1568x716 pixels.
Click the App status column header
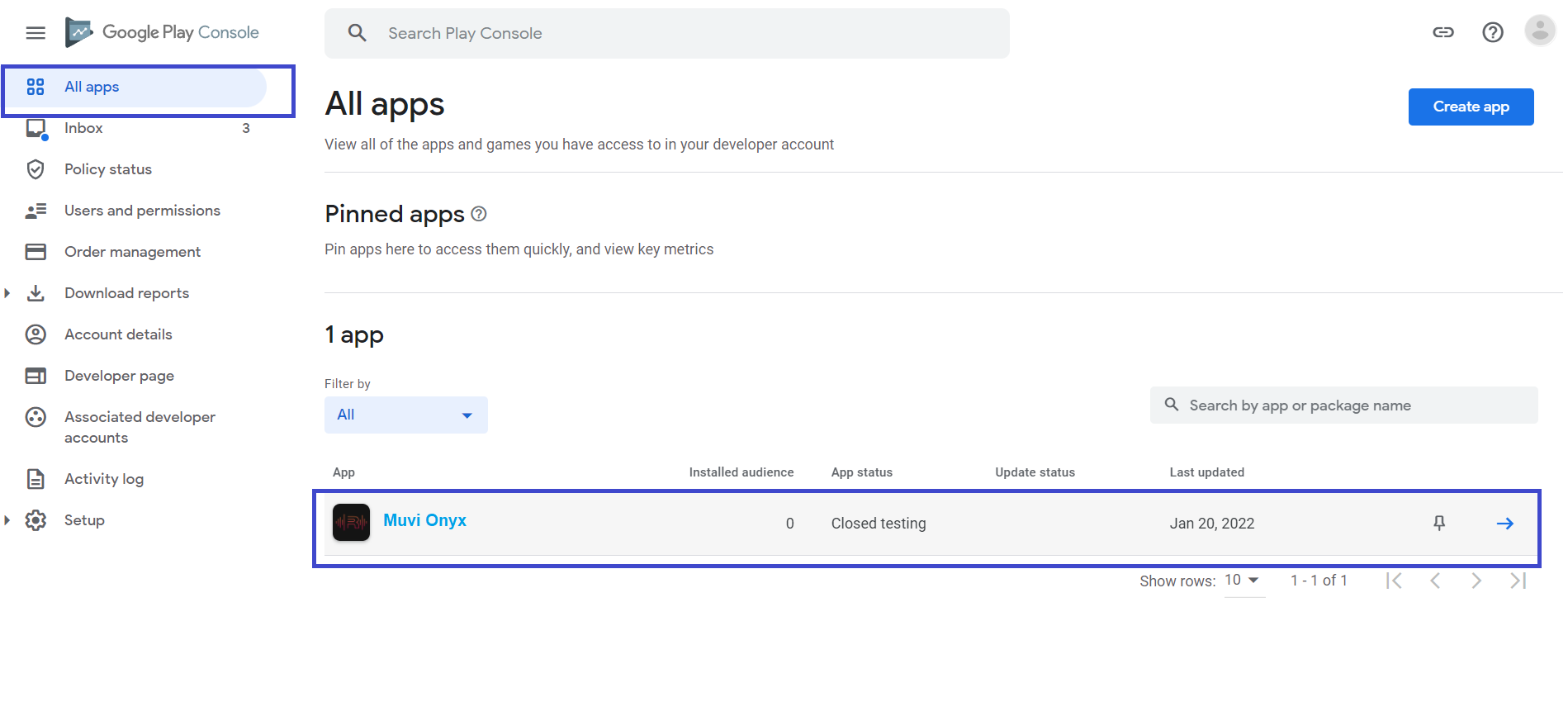click(x=861, y=472)
